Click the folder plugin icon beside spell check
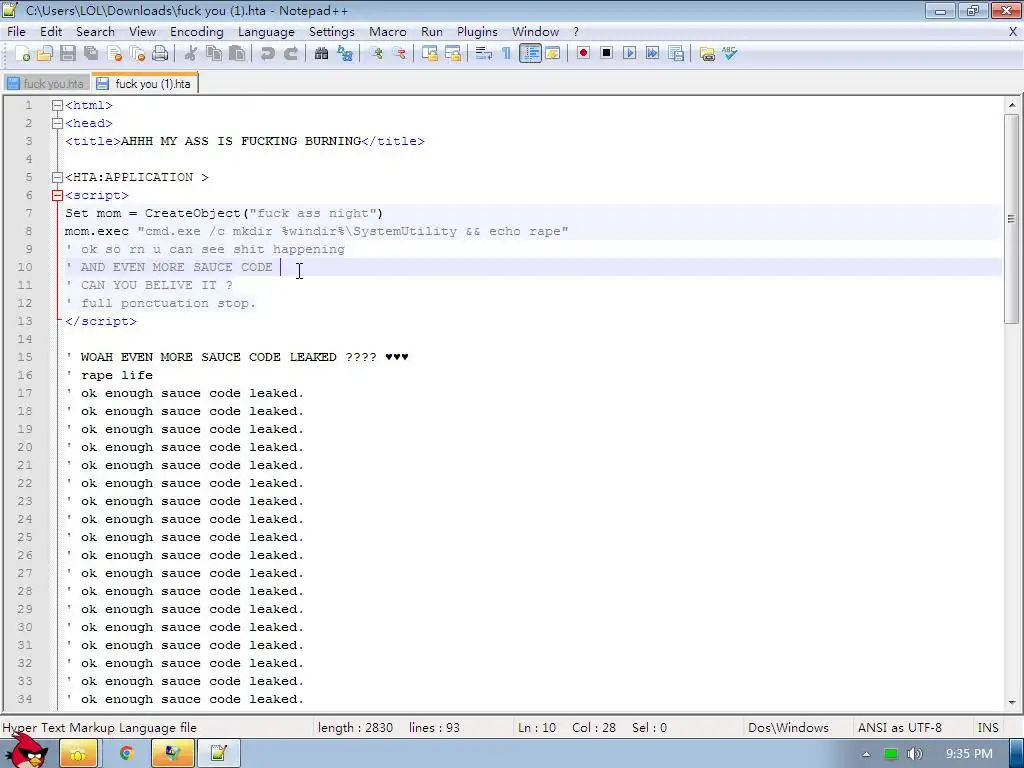Image resolution: width=1024 pixels, height=768 pixels. [x=707, y=54]
